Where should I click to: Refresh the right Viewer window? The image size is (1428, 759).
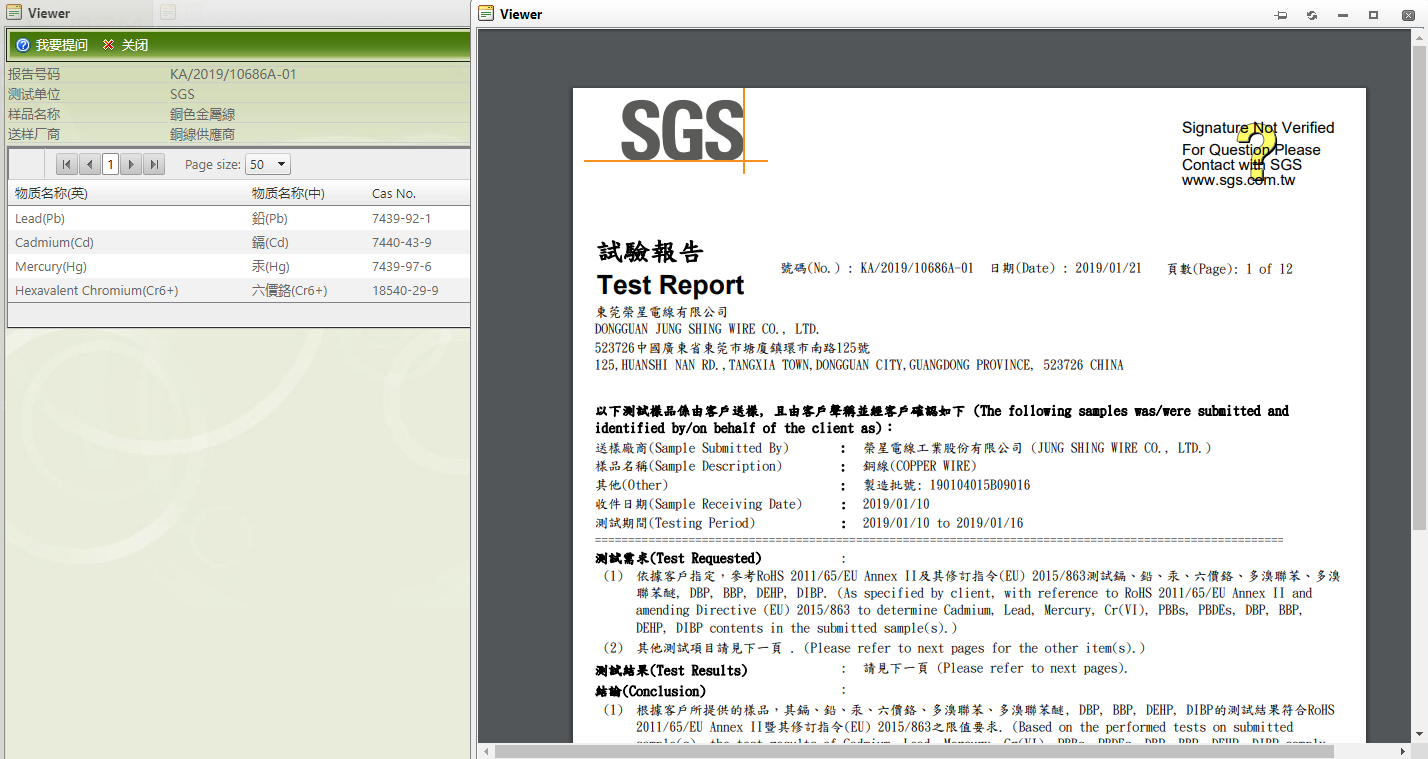point(1312,15)
